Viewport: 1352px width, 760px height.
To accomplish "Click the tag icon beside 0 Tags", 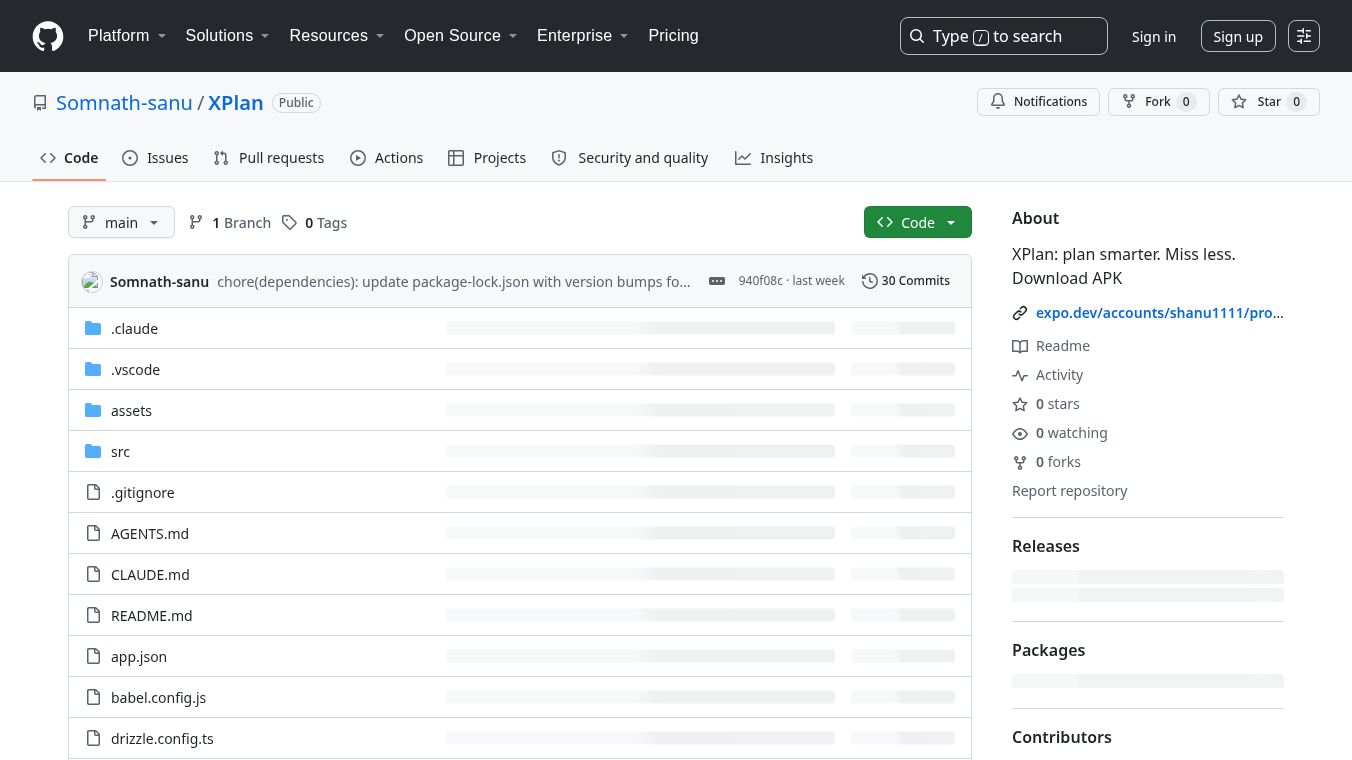I will pyautogui.click(x=289, y=222).
